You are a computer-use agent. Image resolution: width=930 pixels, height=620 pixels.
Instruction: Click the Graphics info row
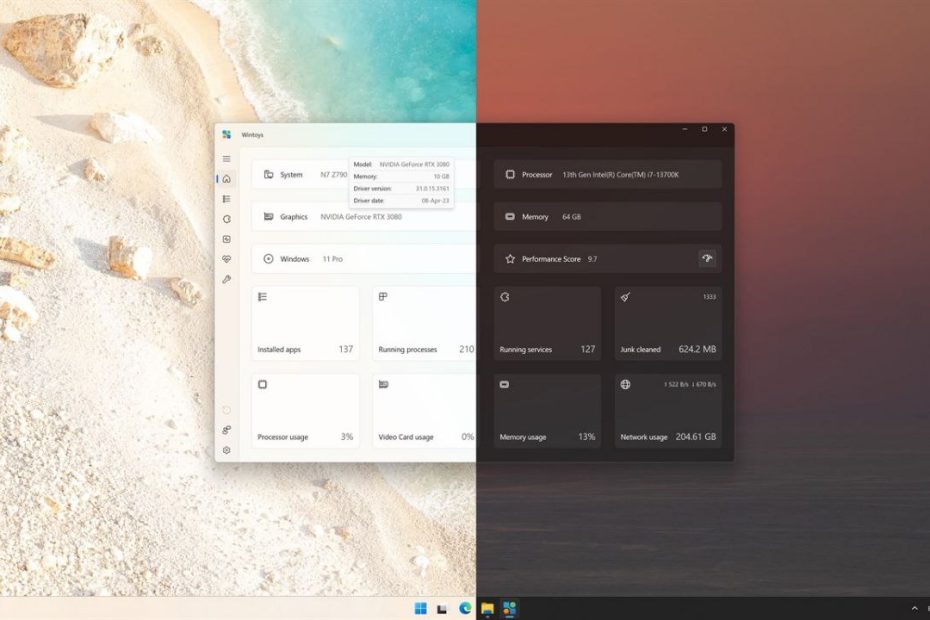tap(360, 217)
